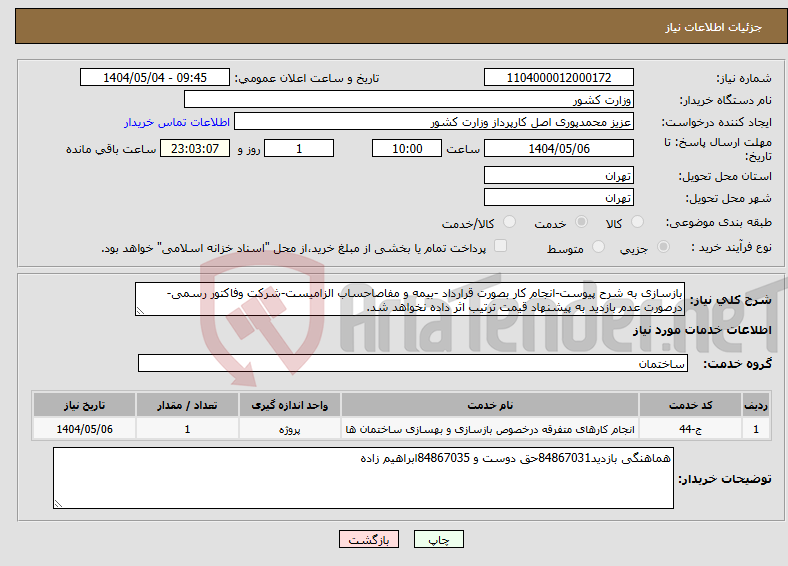Click the service group field ساختمان
788x566 pixels.
(x=413, y=363)
